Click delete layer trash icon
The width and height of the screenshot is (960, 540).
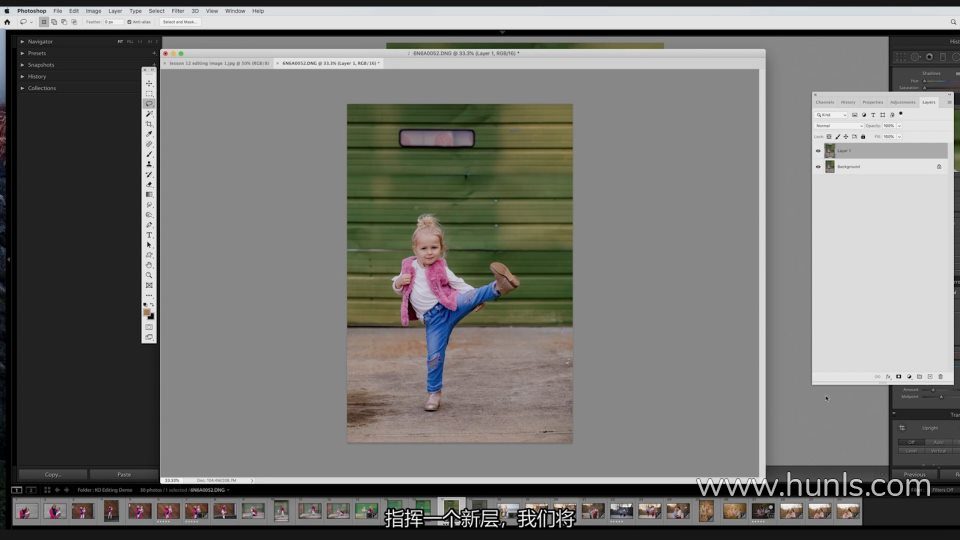tap(940, 377)
